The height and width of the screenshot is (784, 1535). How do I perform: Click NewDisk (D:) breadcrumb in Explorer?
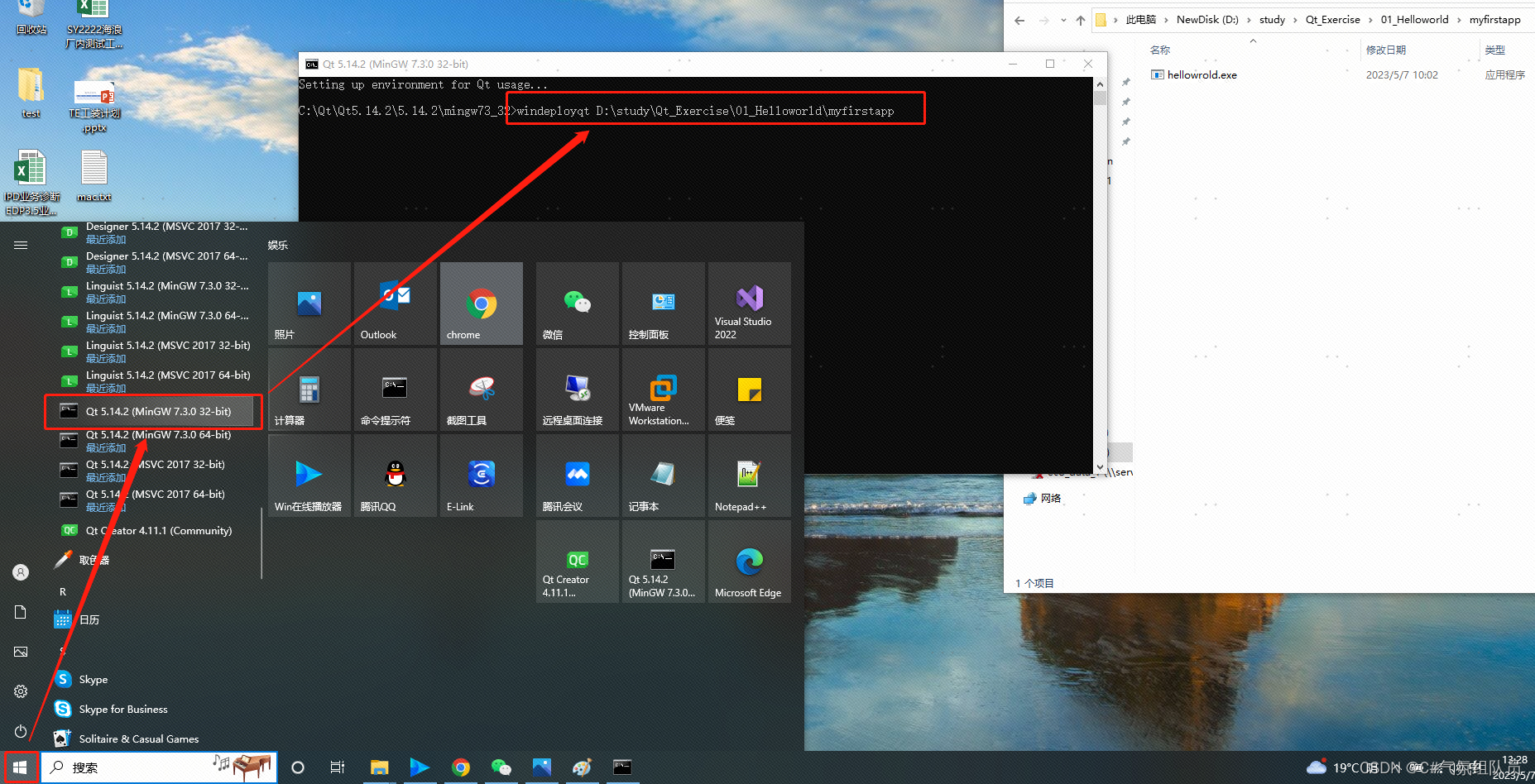click(x=1207, y=20)
